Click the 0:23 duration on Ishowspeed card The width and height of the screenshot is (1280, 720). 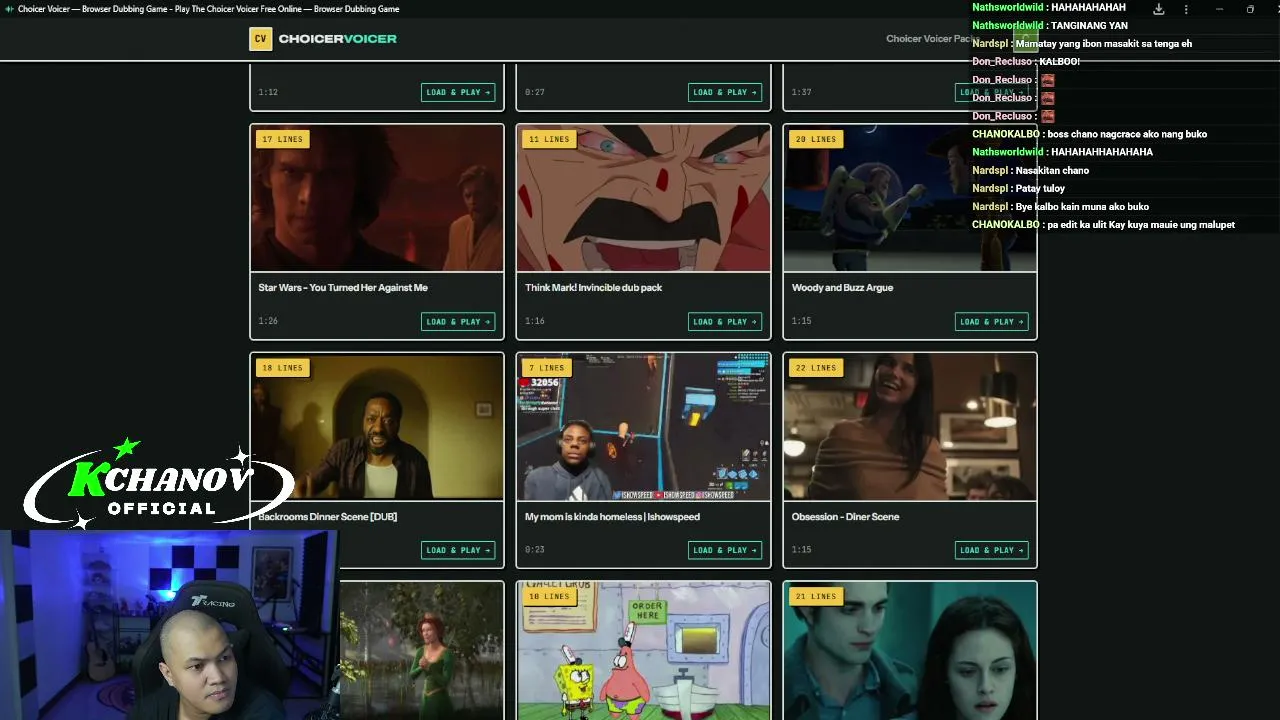(x=535, y=550)
